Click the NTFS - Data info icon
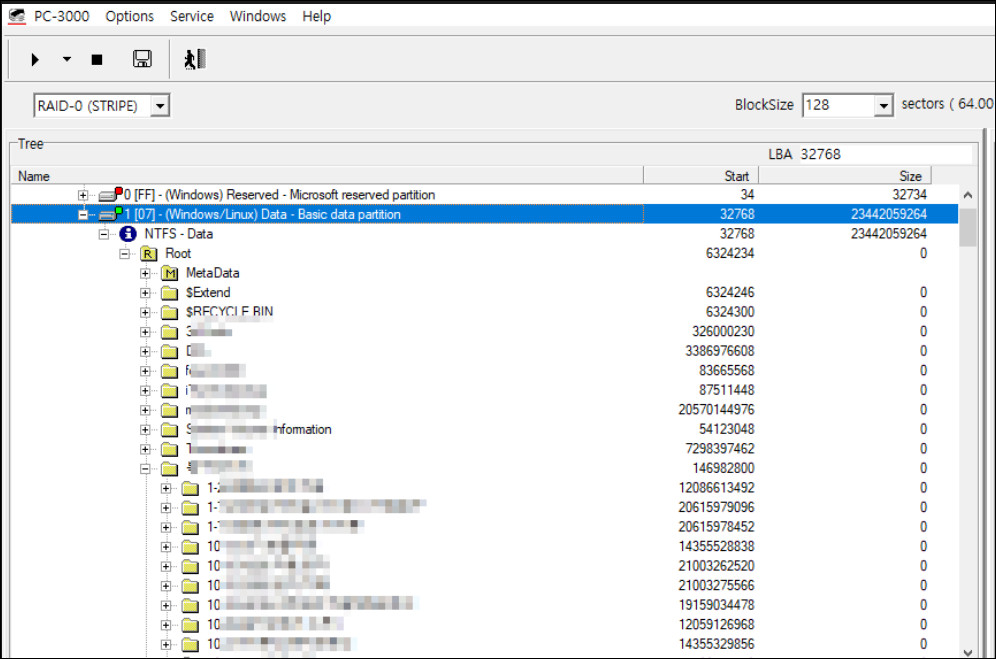The width and height of the screenshot is (996, 659). 128,234
